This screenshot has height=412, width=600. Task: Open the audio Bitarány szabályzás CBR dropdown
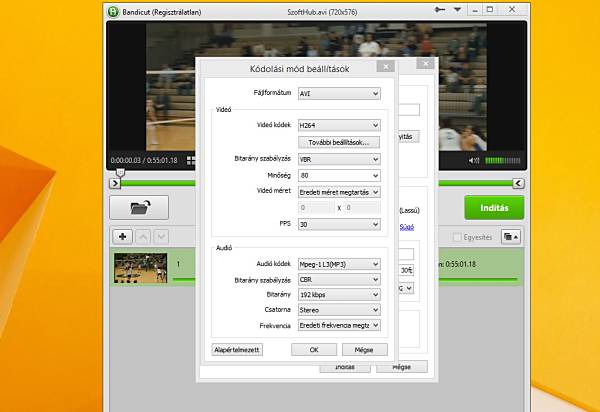[339, 280]
